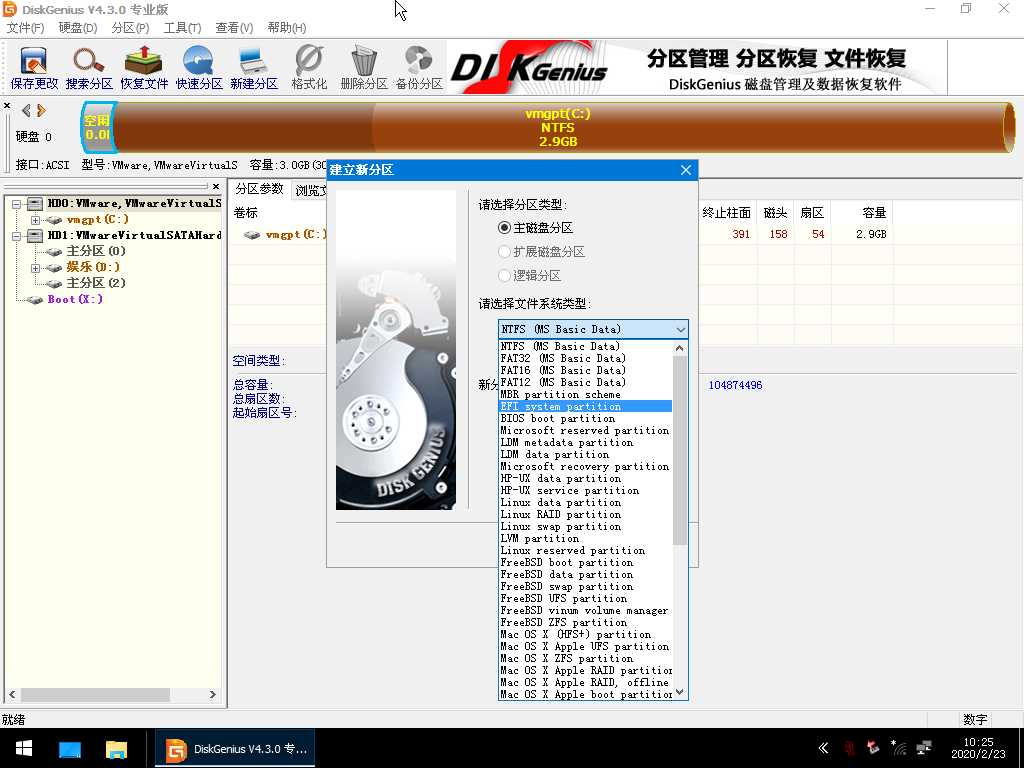Screen dimensions: 1024x768
Task: Open the Windows Start menu
Action: pyautogui.click(x=24, y=748)
